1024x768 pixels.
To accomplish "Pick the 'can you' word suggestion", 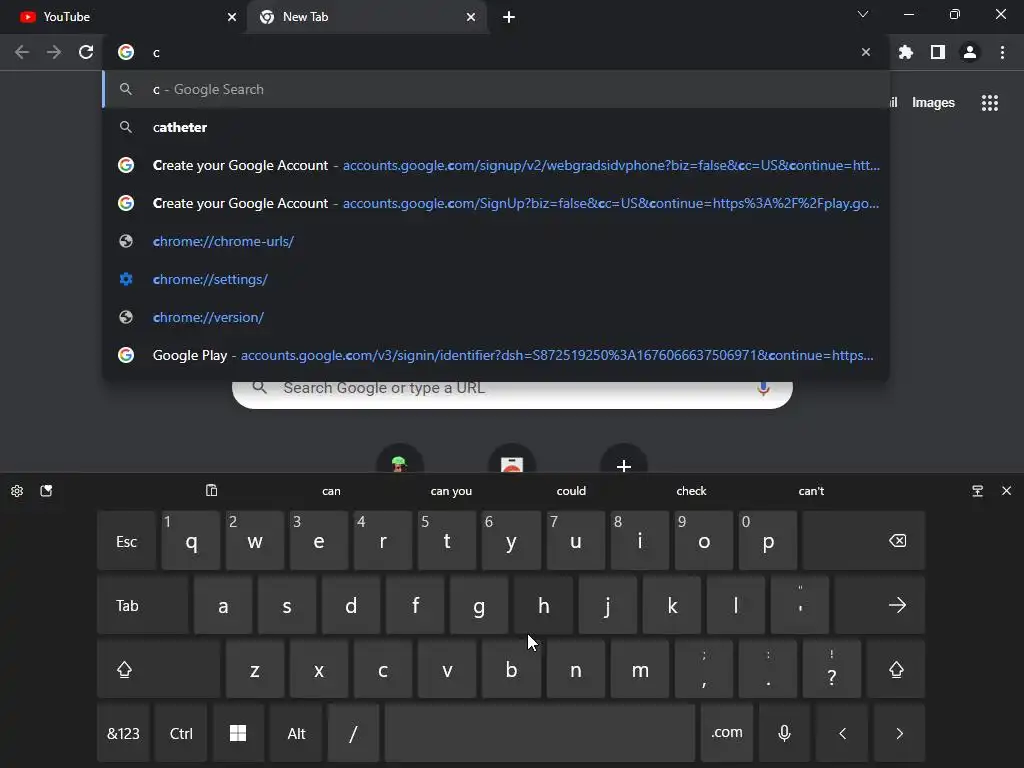I will coord(451,491).
